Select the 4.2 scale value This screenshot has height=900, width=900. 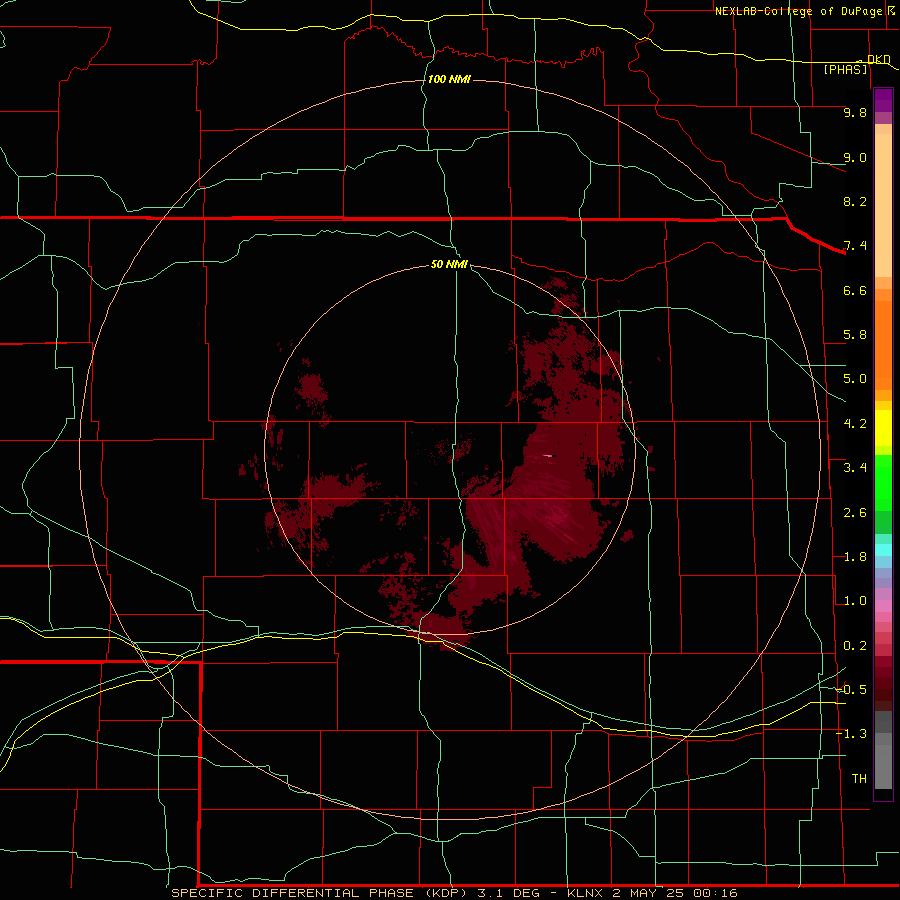pos(855,424)
